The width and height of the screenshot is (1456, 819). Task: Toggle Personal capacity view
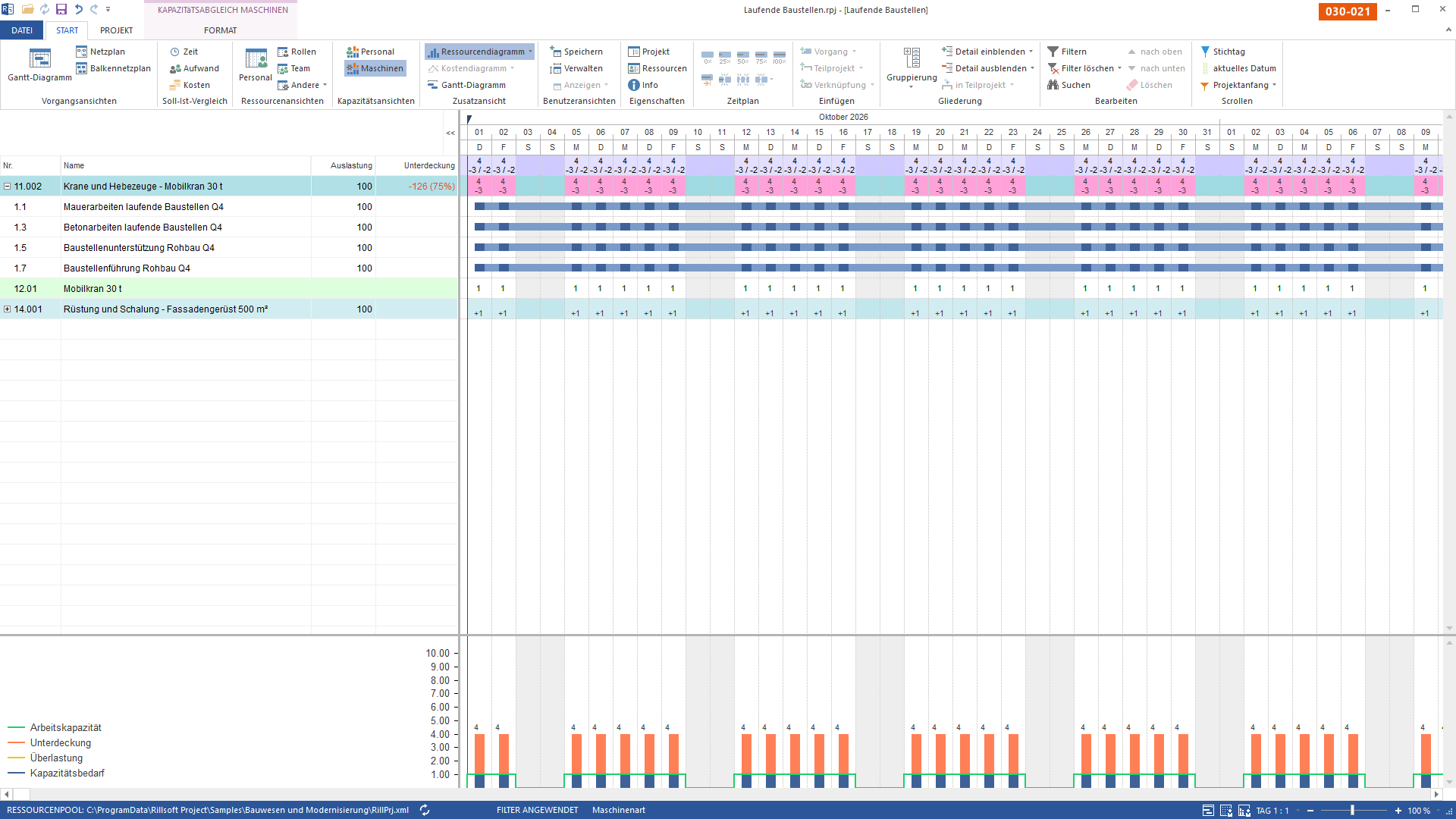370,52
